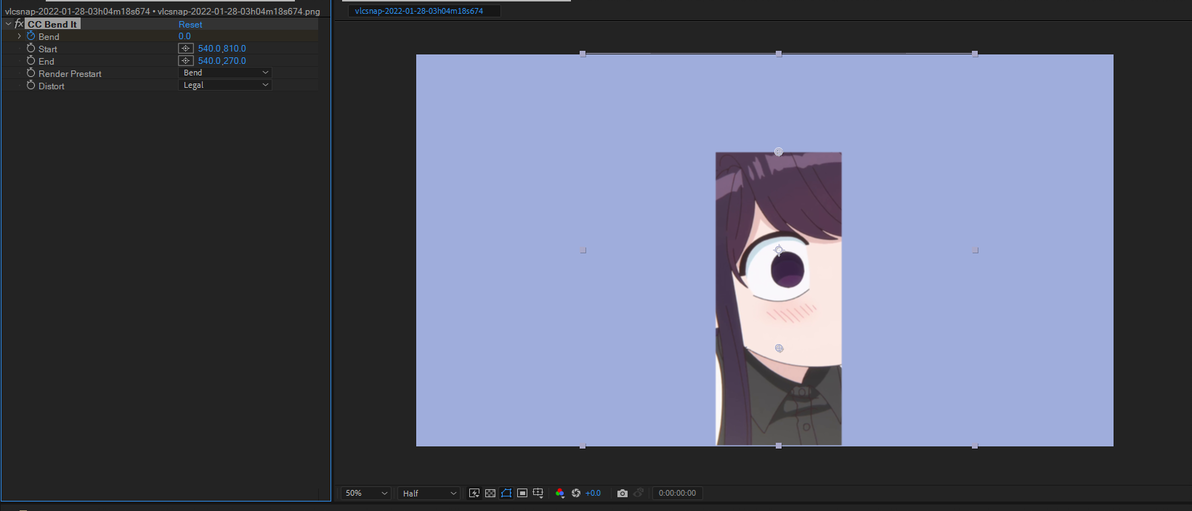The image size is (1192, 511).
Task: Click the End point crosshair picker
Action: point(185,61)
